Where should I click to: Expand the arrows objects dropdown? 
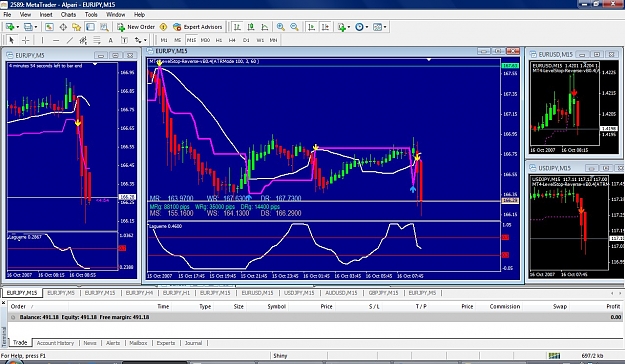[x=145, y=40]
